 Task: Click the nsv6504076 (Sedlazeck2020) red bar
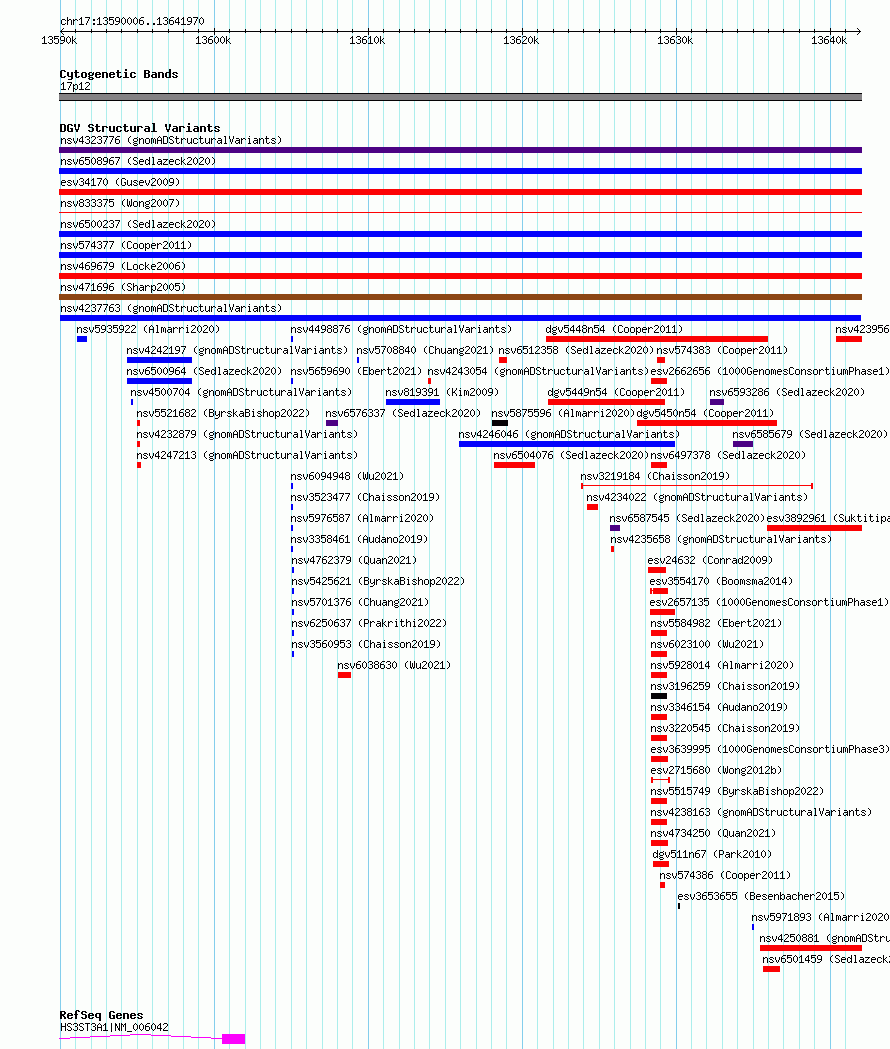click(x=515, y=465)
